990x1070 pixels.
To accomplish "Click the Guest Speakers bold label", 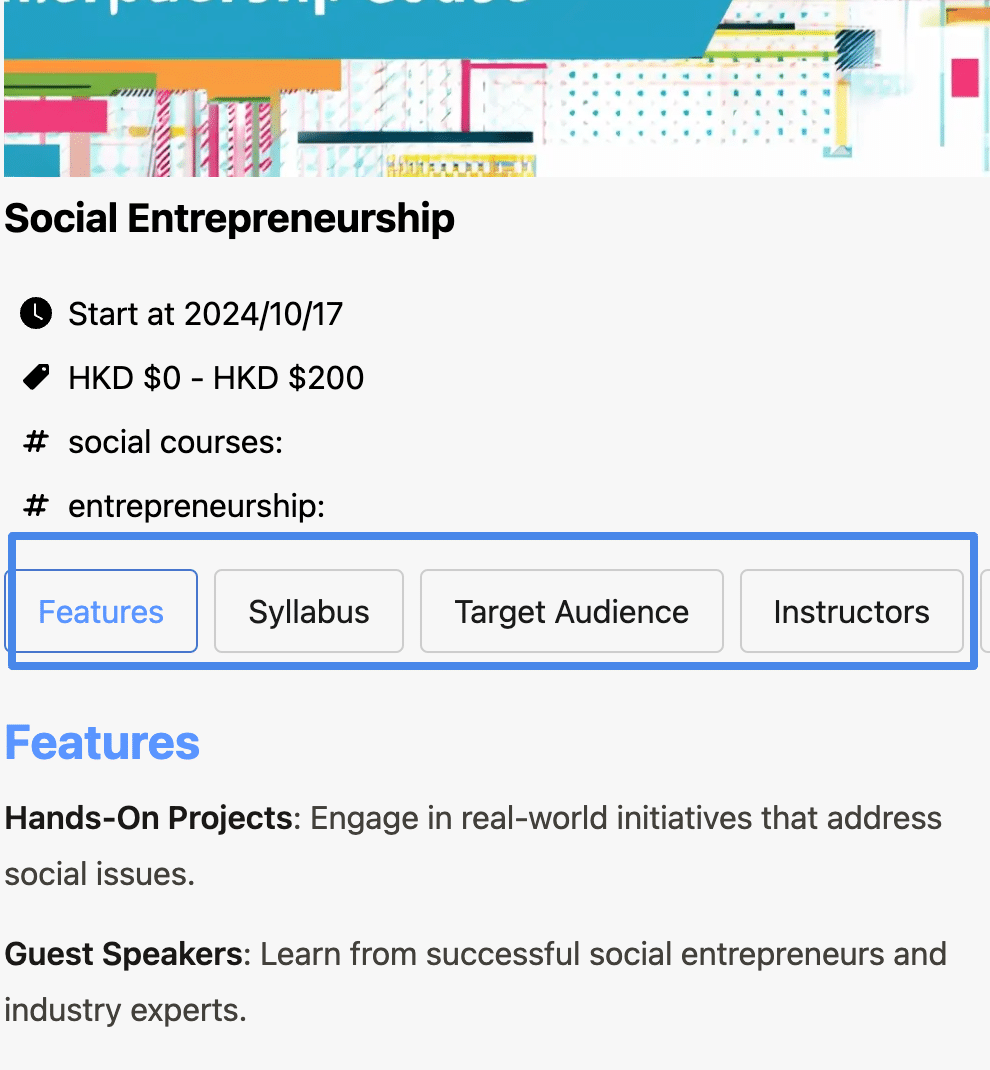I will pos(123,954).
